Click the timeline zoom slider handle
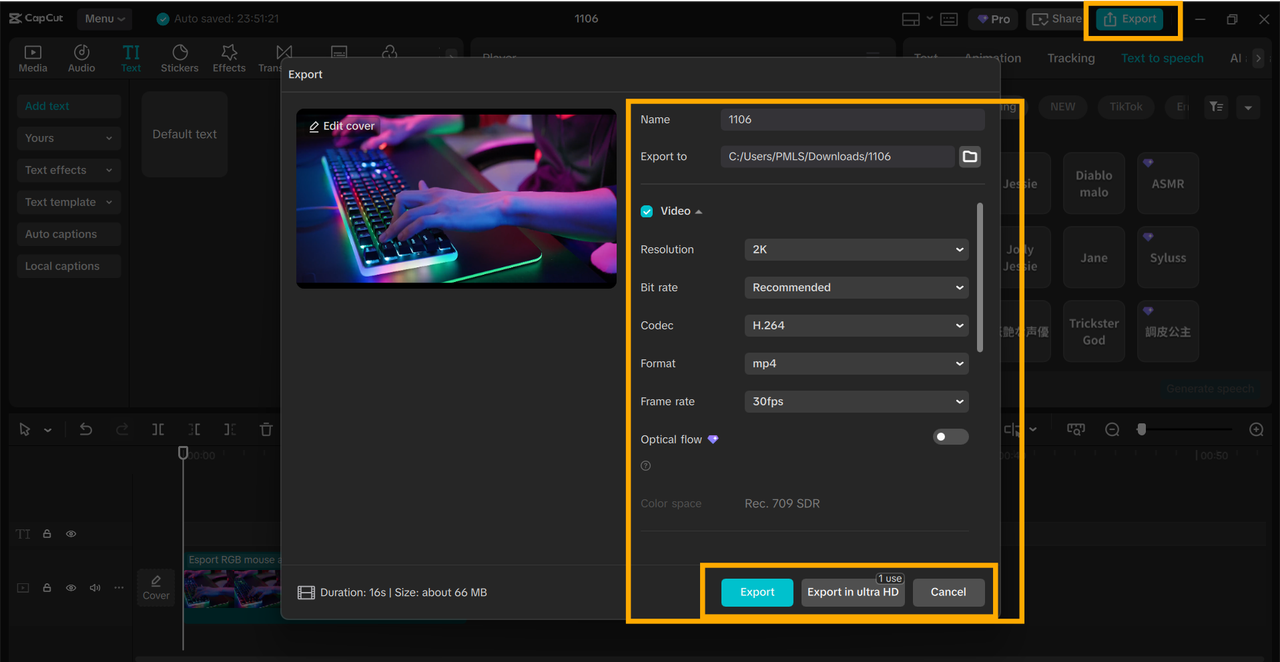This screenshot has height=662, width=1280. tap(1141, 429)
